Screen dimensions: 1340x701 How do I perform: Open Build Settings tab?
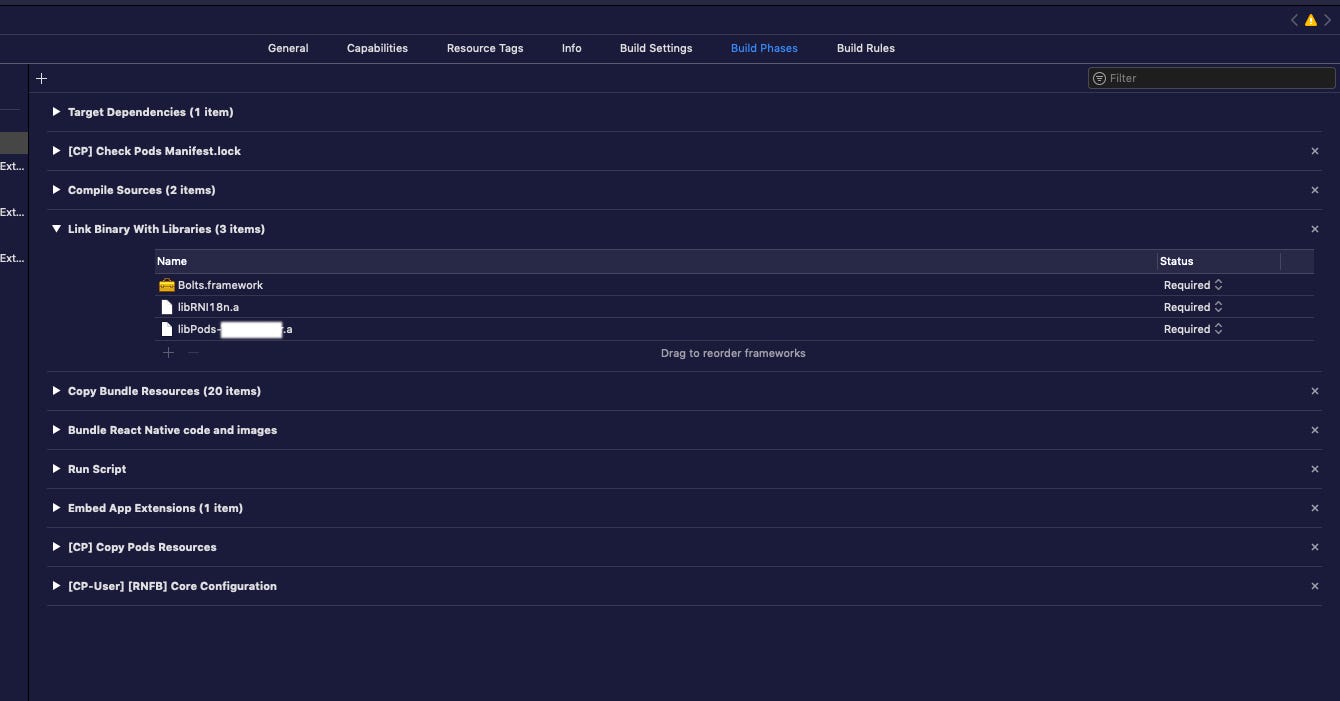(x=656, y=48)
